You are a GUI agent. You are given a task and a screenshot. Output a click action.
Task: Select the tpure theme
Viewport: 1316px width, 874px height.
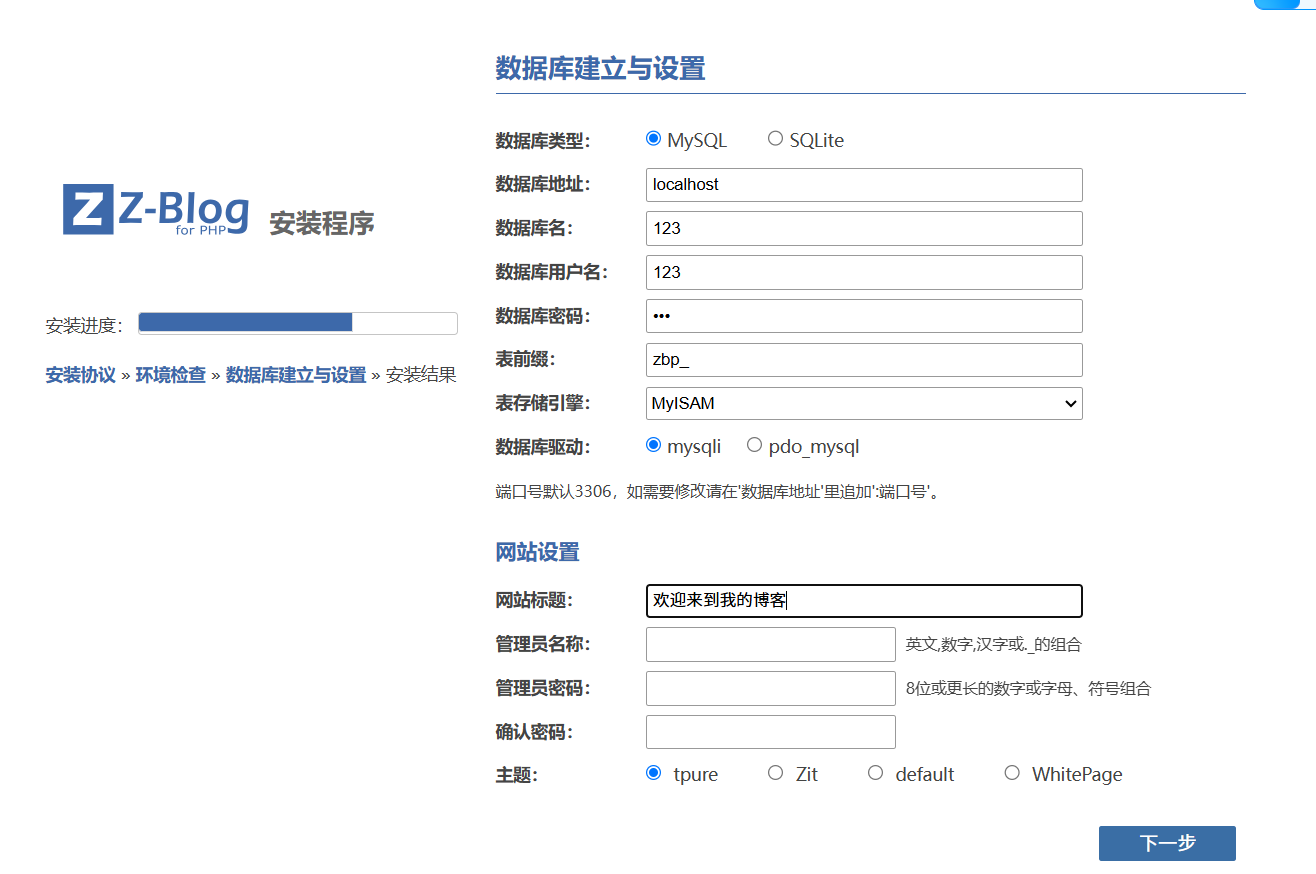[x=654, y=773]
